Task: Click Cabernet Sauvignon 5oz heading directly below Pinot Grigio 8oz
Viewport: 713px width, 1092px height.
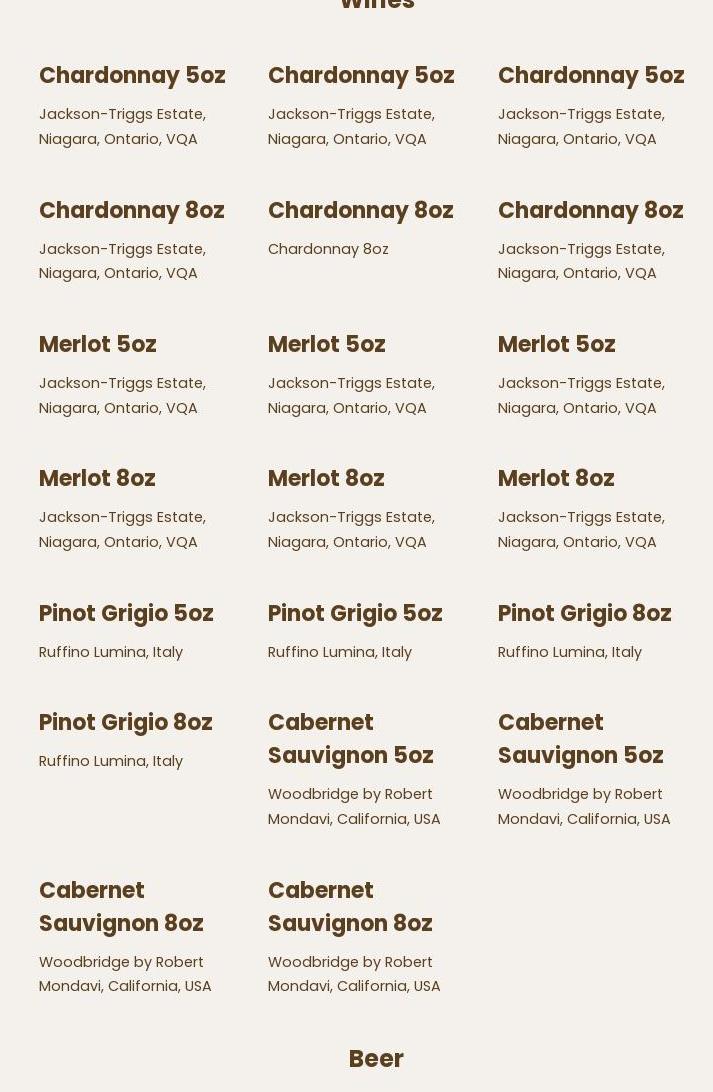Action: tap(580, 738)
